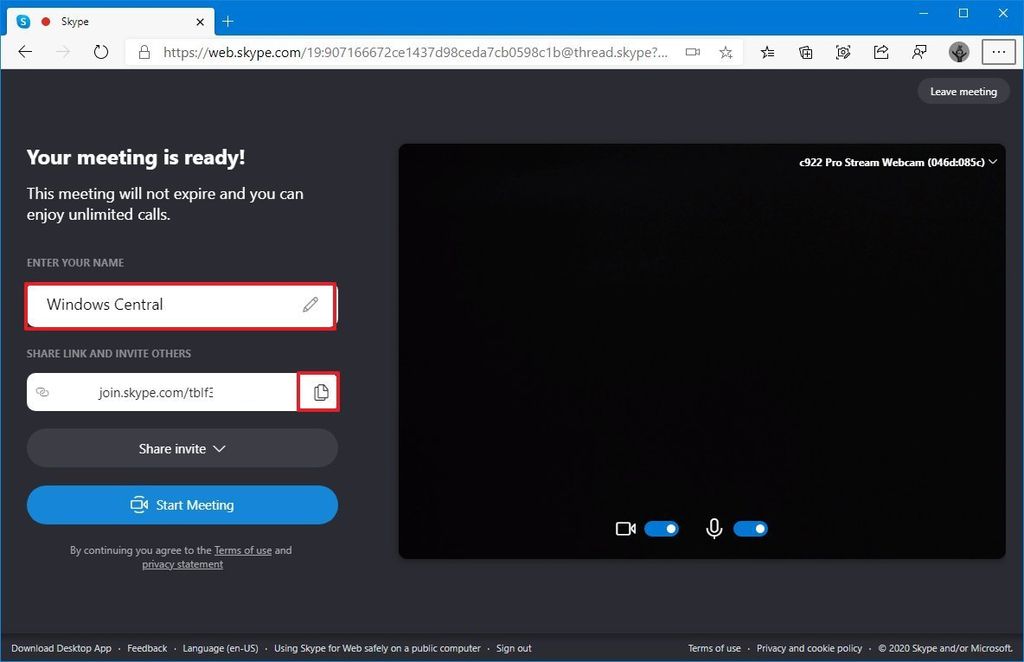
Task: Click the link chain icon in the invite field
Action: [x=43, y=392]
